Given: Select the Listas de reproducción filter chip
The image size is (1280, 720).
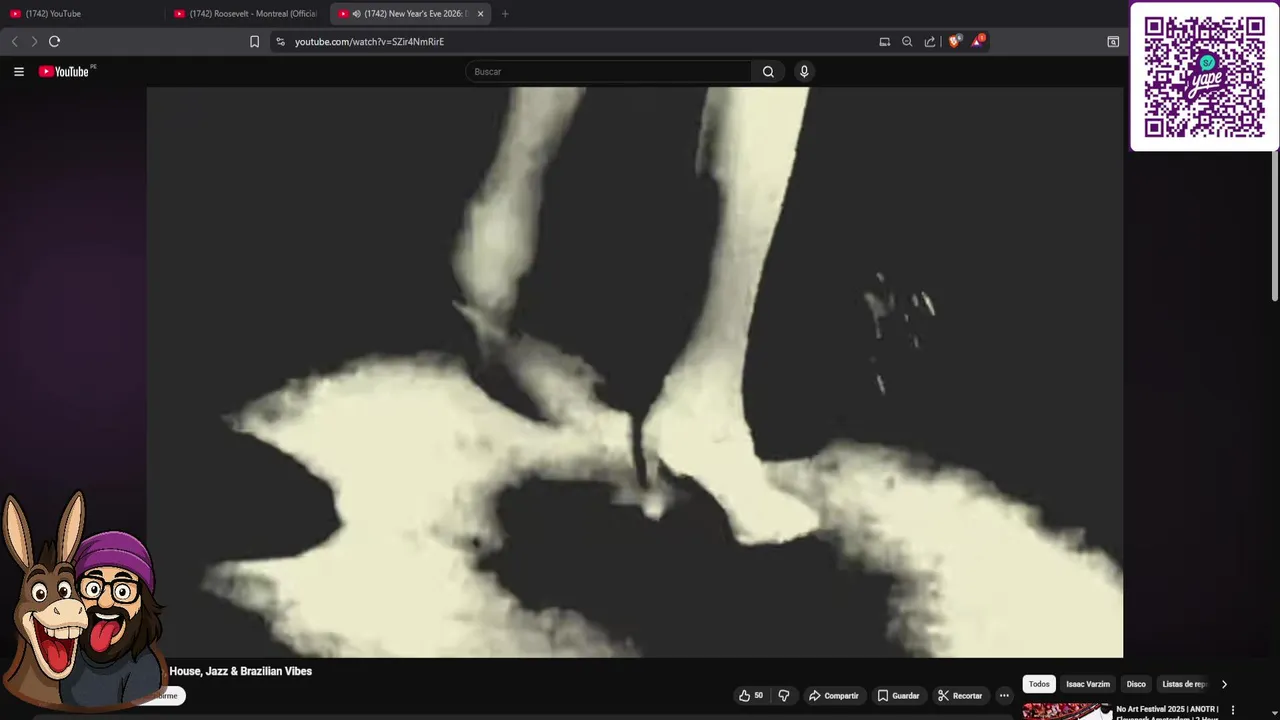Looking at the screenshot, I should point(1184,684).
